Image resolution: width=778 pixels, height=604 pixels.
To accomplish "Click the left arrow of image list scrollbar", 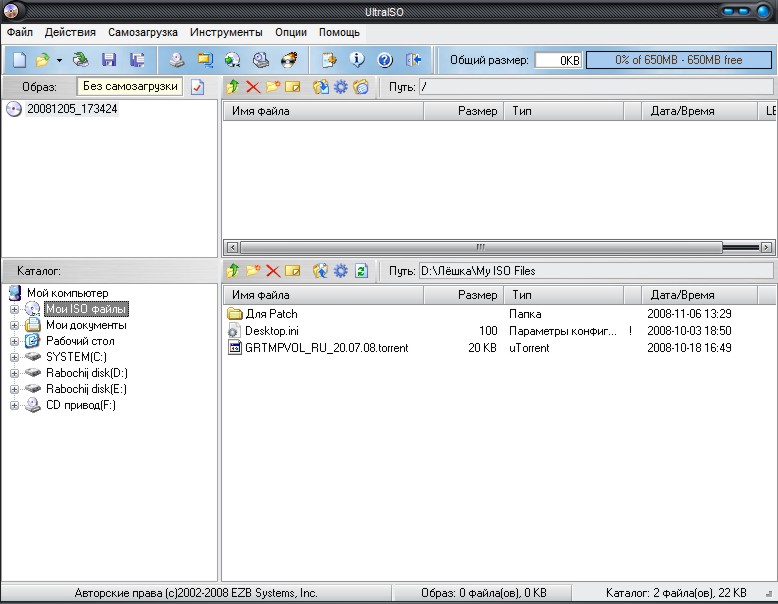I will pos(232,247).
